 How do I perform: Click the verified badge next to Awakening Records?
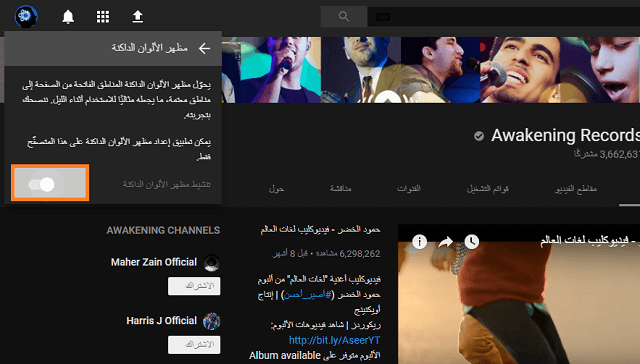(x=479, y=136)
